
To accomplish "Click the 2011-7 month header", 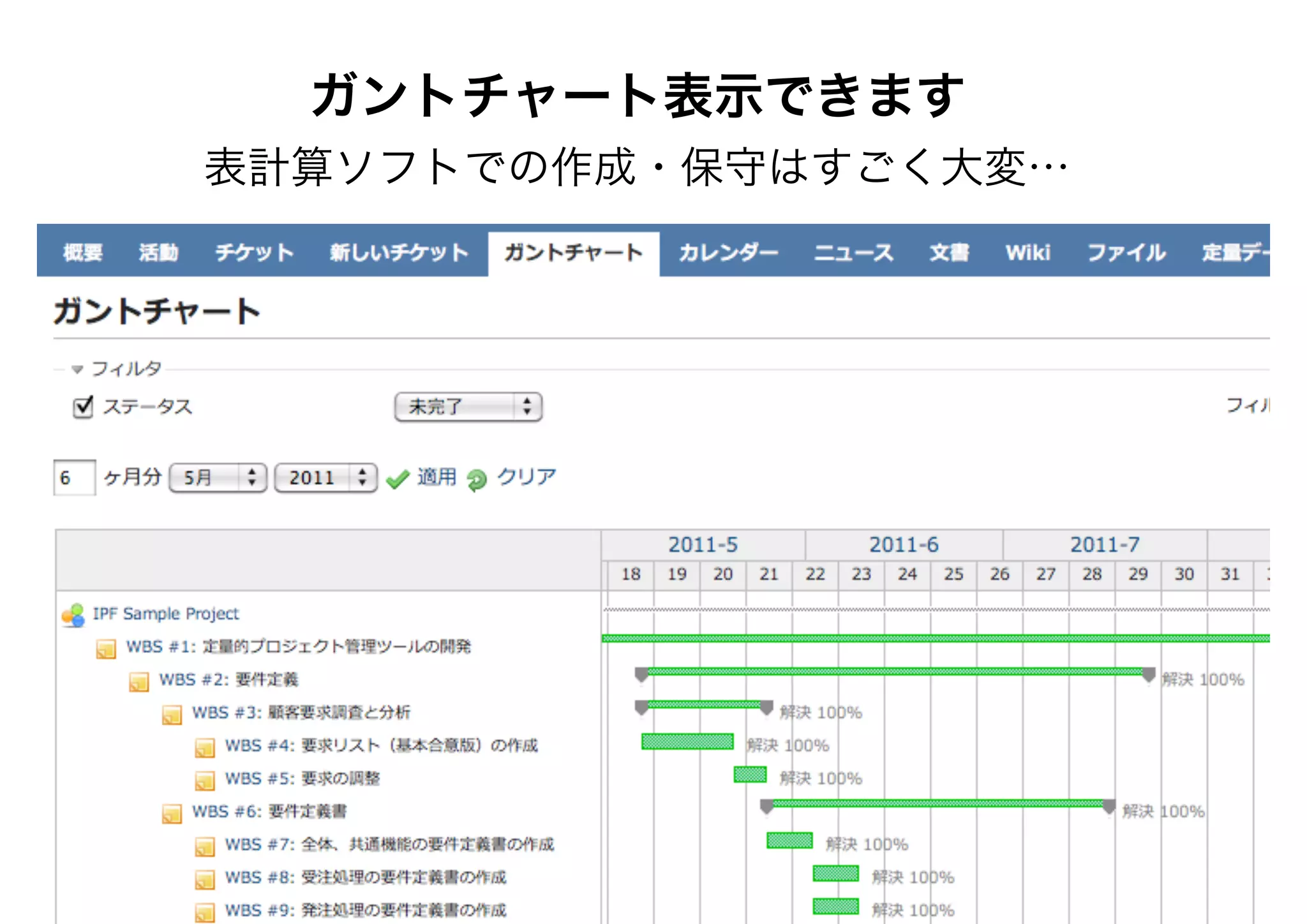I will (x=1105, y=545).
